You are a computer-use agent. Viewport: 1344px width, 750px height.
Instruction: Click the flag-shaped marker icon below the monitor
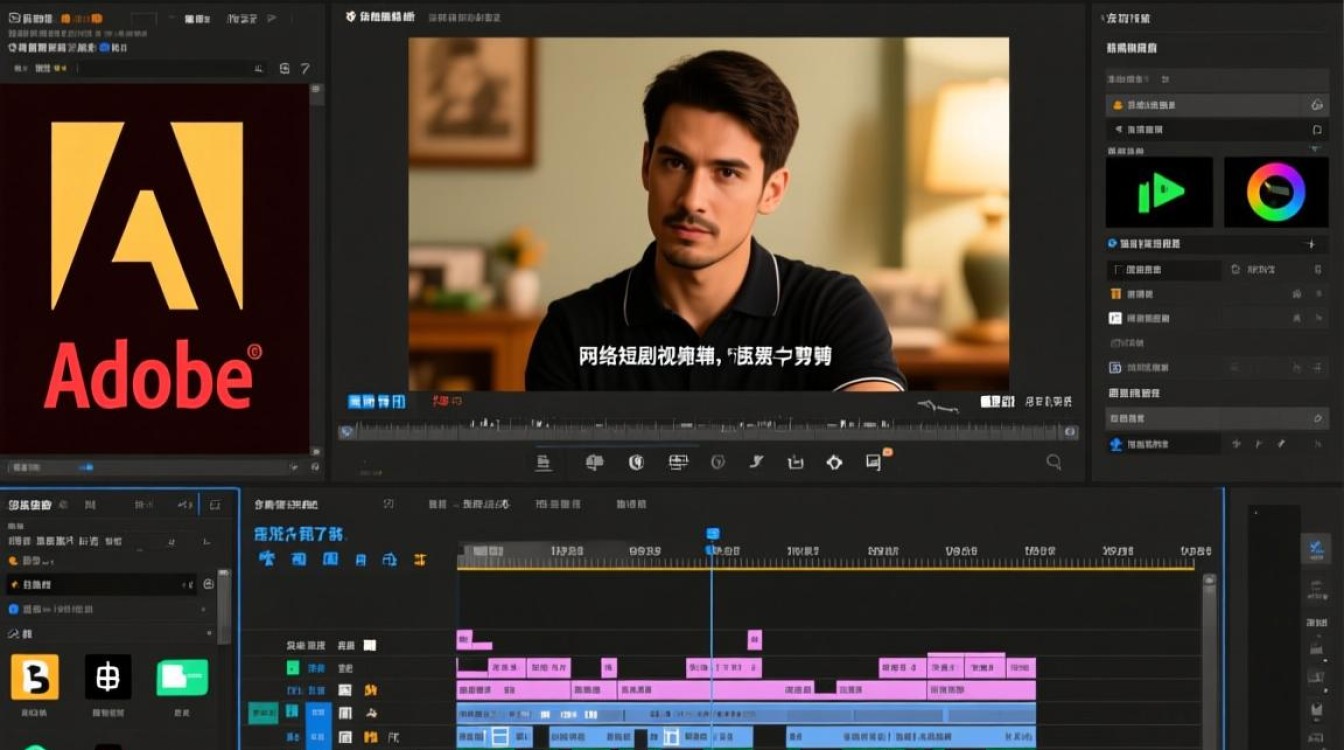point(594,462)
